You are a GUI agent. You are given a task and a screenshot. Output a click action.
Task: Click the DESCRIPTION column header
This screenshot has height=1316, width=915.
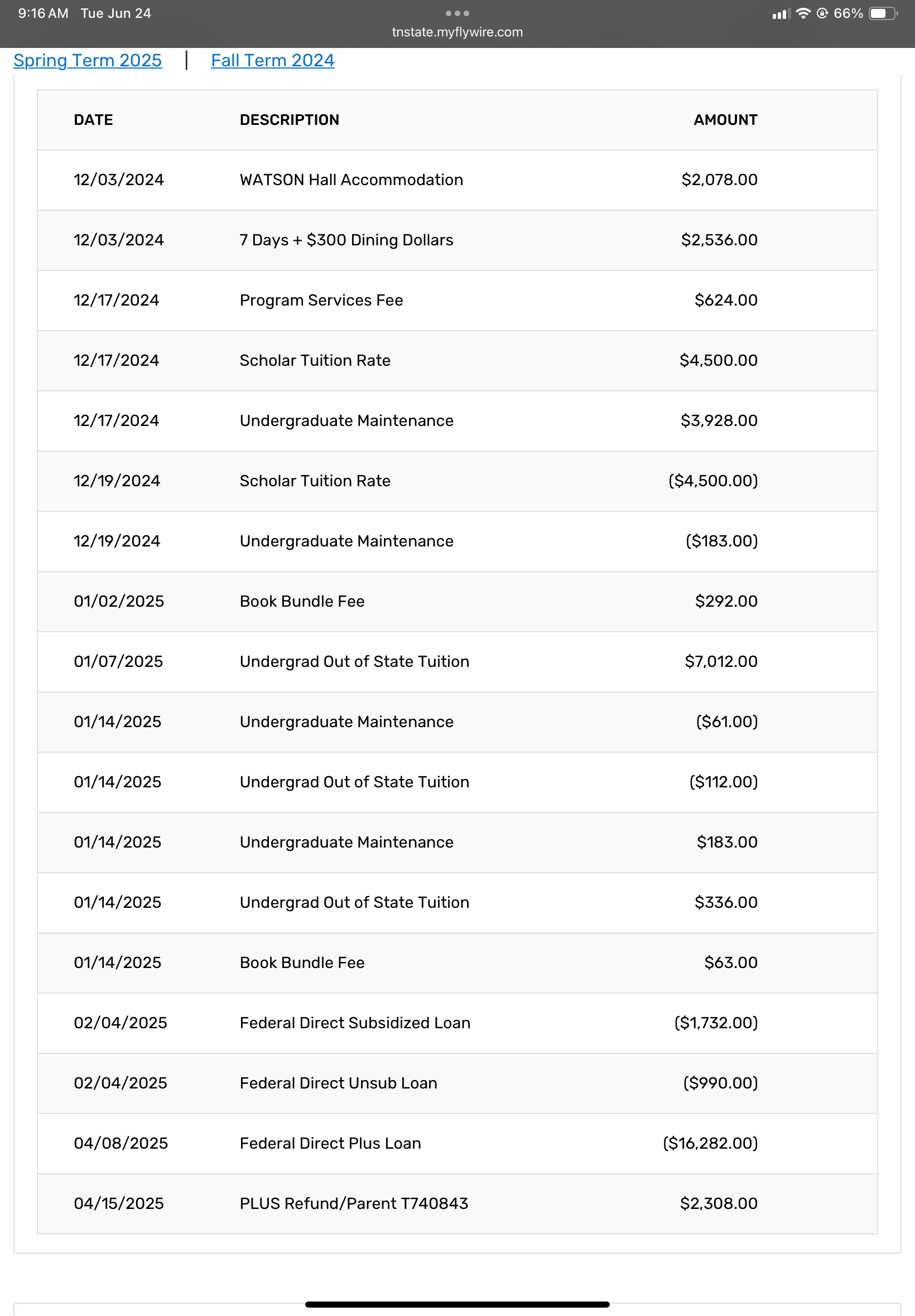point(289,120)
